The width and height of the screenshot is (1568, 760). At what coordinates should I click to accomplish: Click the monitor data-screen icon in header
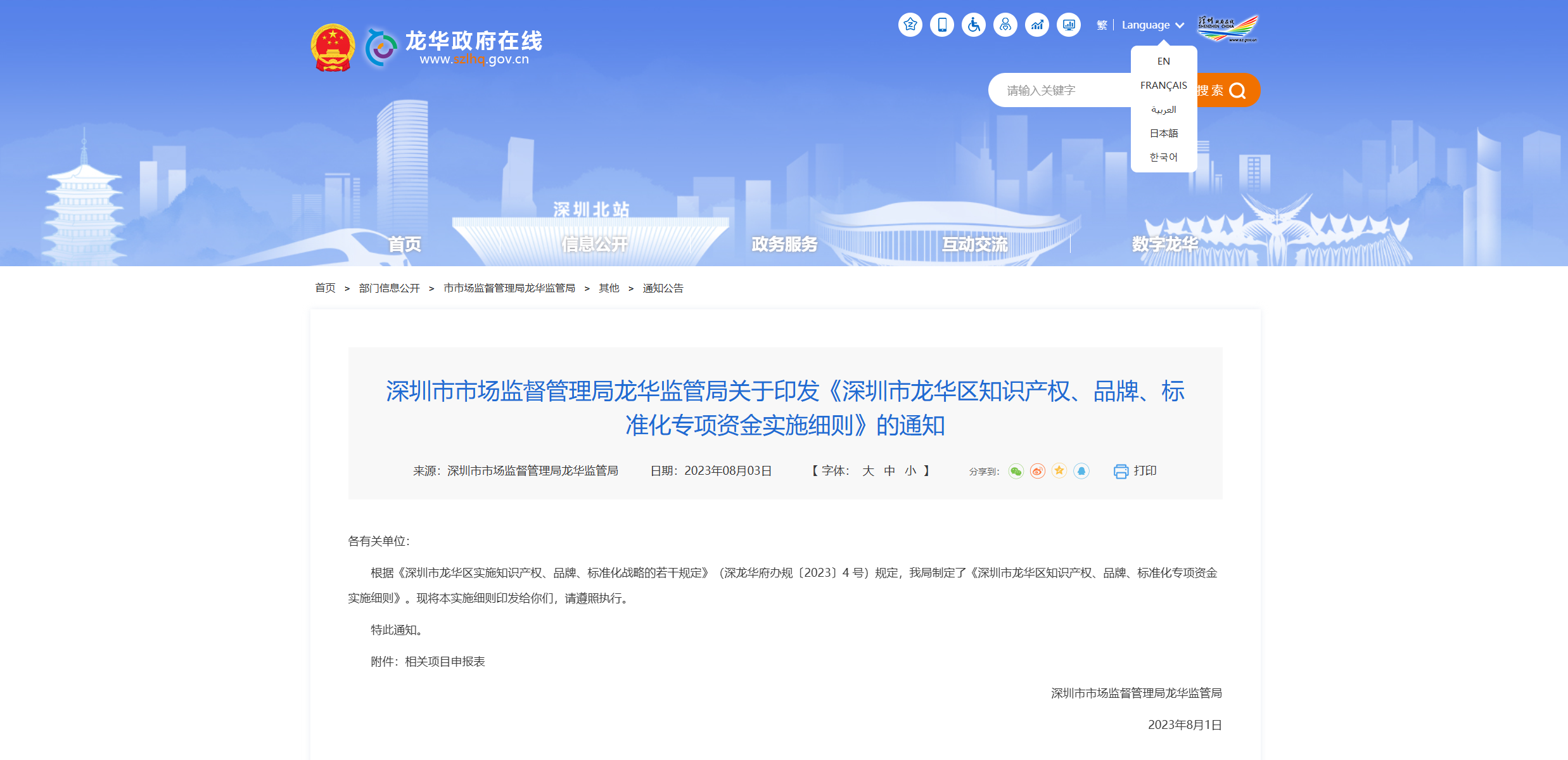[x=1069, y=24]
